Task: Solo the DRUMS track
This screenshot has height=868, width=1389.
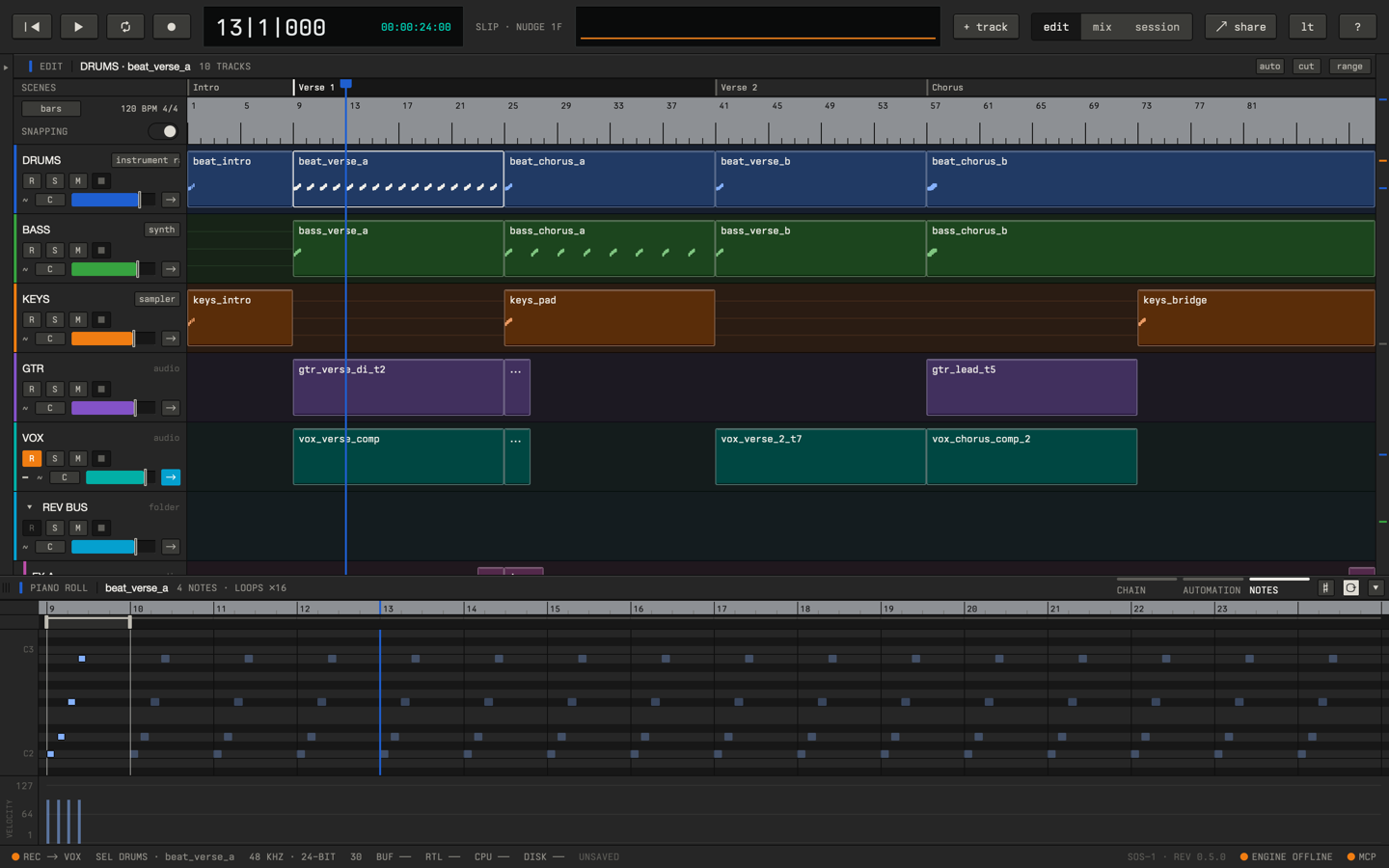Action: pyautogui.click(x=55, y=180)
